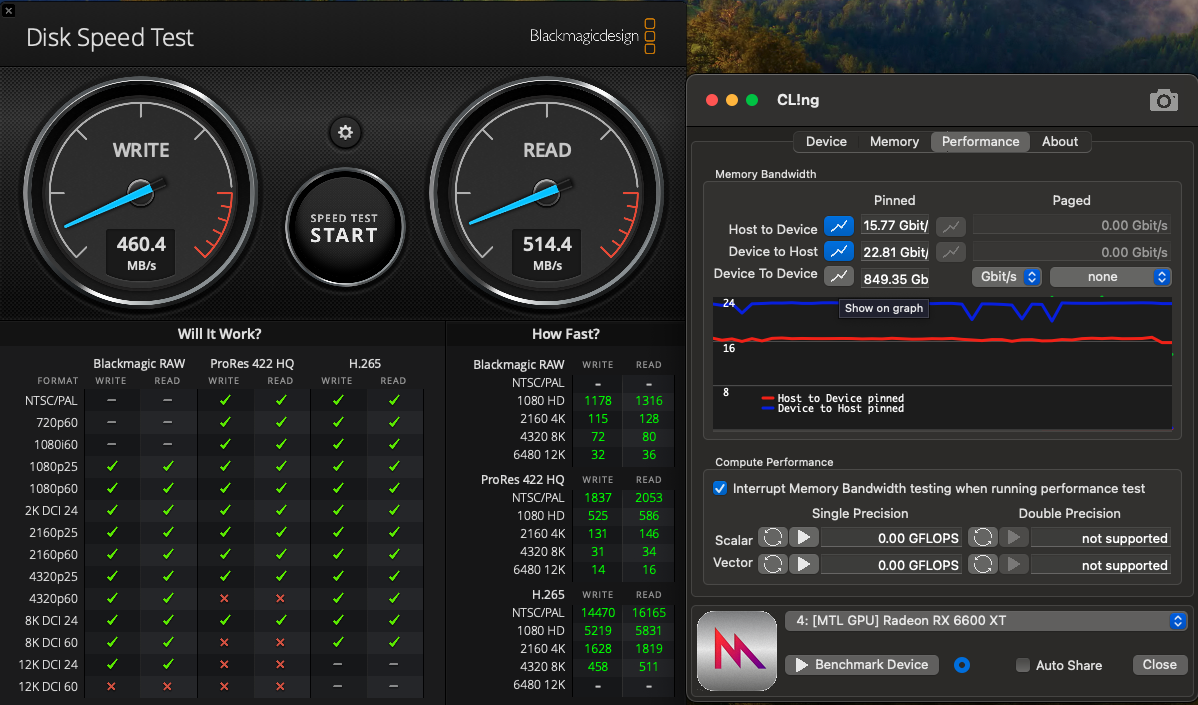The width and height of the screenshot is (1198, 705).
Task: Click the bandwidth graph area
Action: tap(942, 364)
